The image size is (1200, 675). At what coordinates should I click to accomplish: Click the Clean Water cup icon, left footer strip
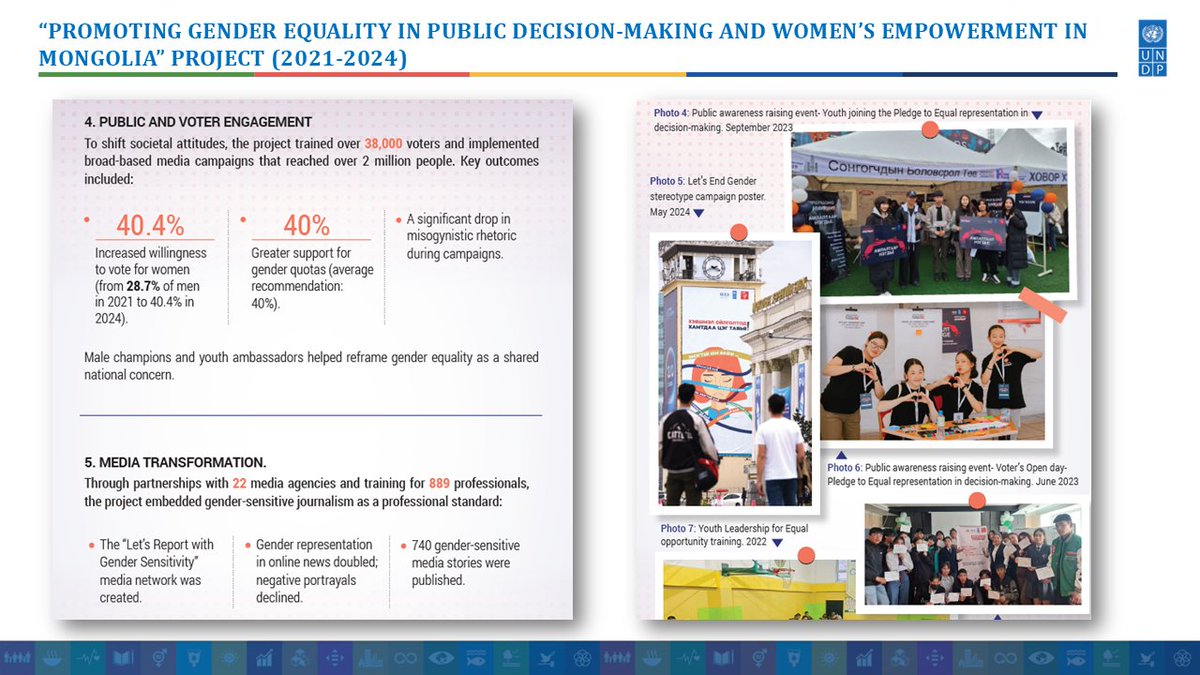coord(194,657)
